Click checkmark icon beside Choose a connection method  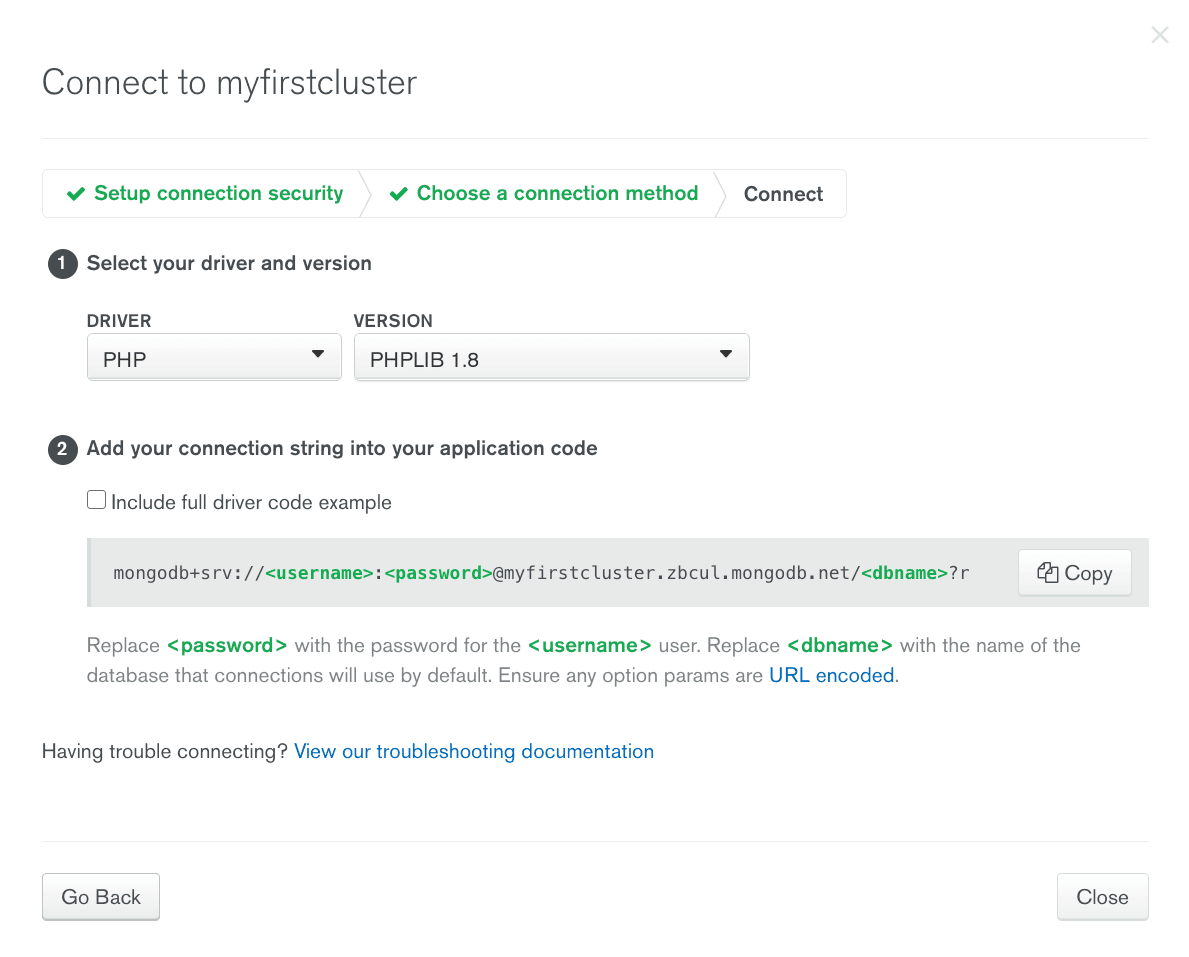click(x=398, y=194)
